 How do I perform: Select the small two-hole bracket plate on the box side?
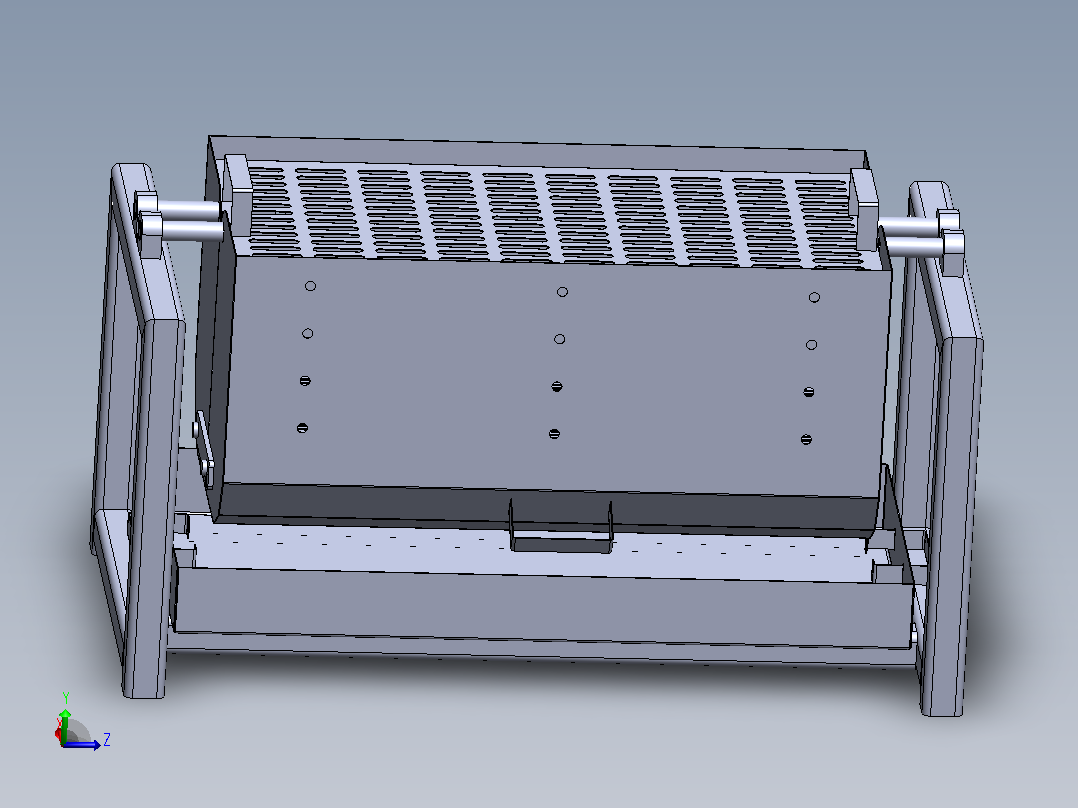(x=204, y=448)
